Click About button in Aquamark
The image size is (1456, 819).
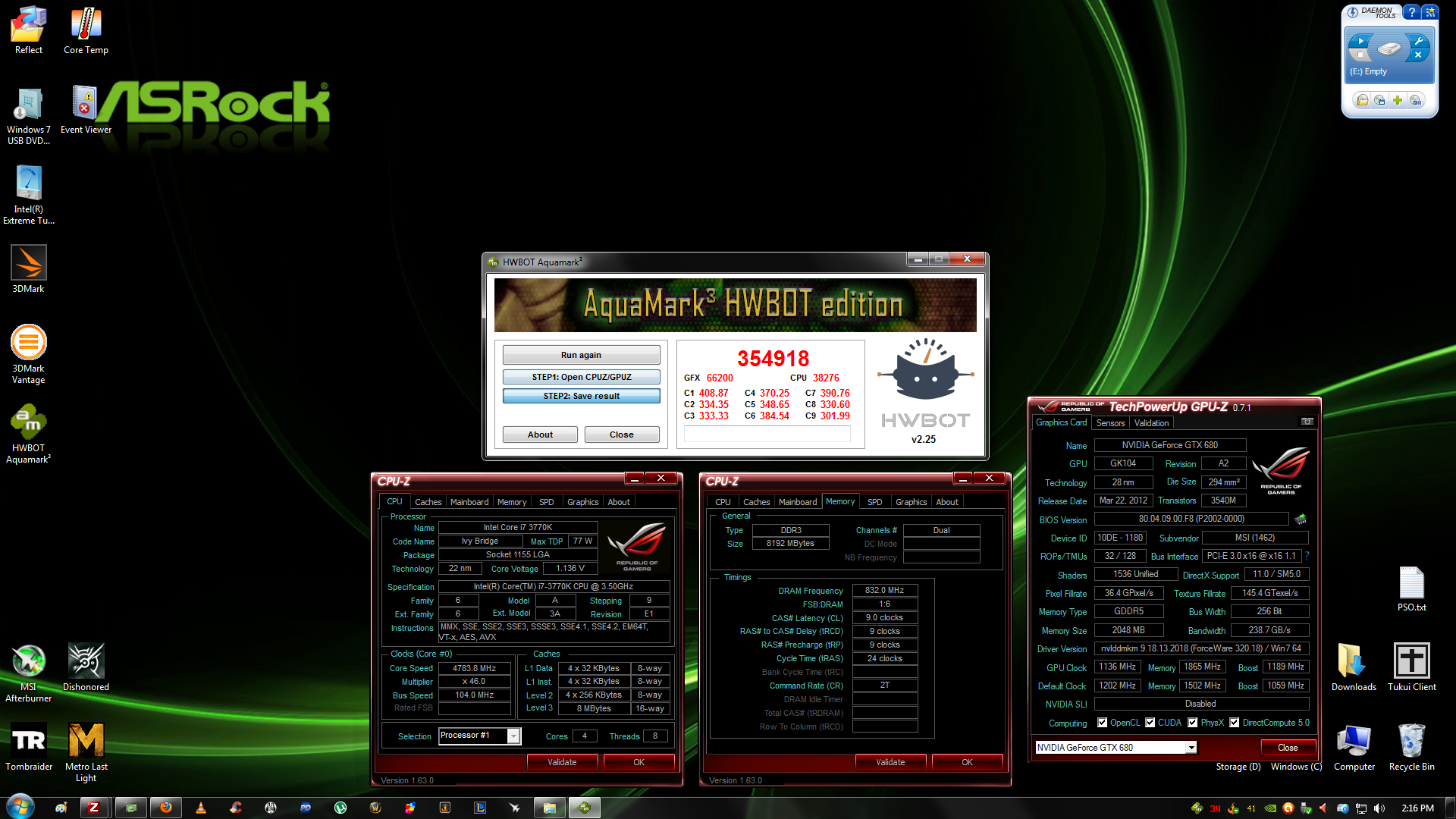coord(540,435)
